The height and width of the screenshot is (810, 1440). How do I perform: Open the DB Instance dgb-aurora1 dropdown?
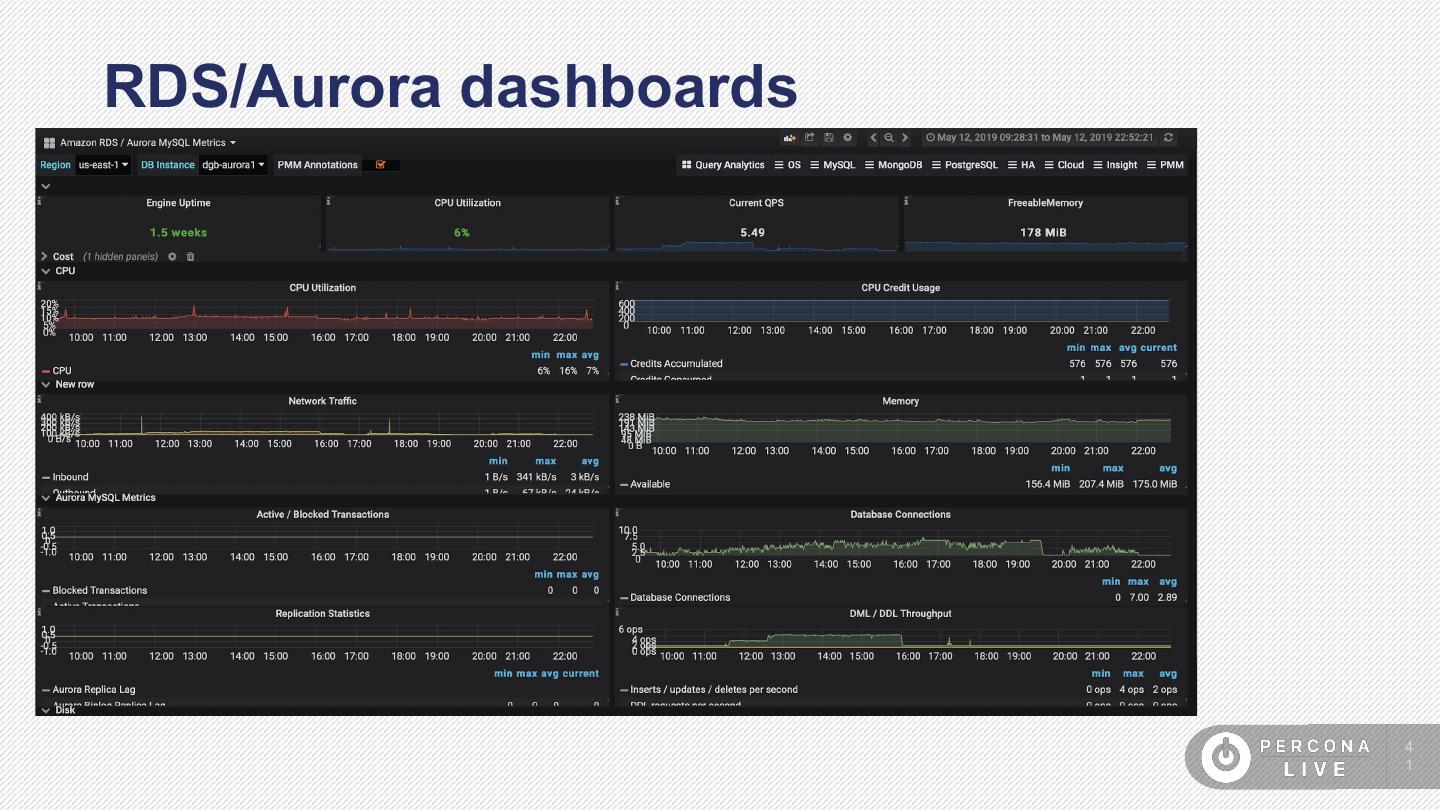[233, 165]
